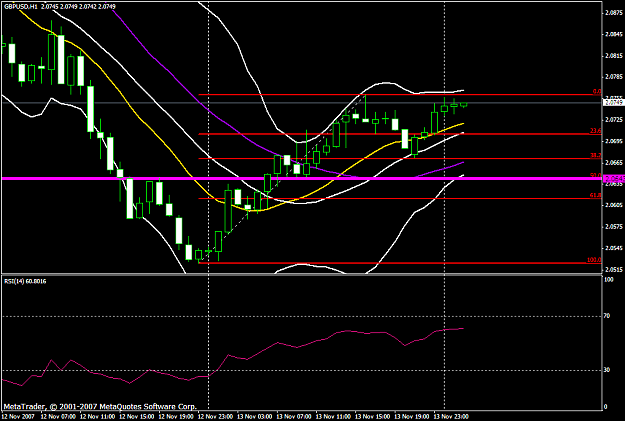Click the RSI scale value 100

(x=609, y=280)
